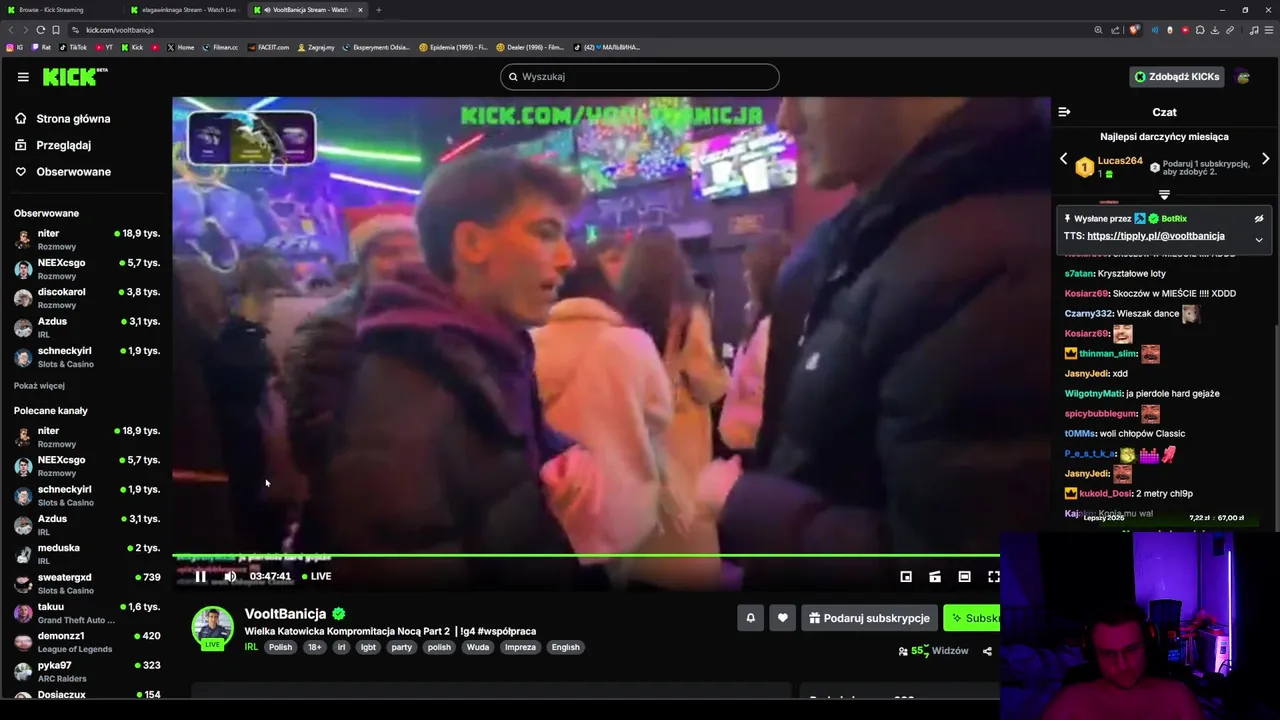Open FACEIT.com bookmark

tap(268, 47)
